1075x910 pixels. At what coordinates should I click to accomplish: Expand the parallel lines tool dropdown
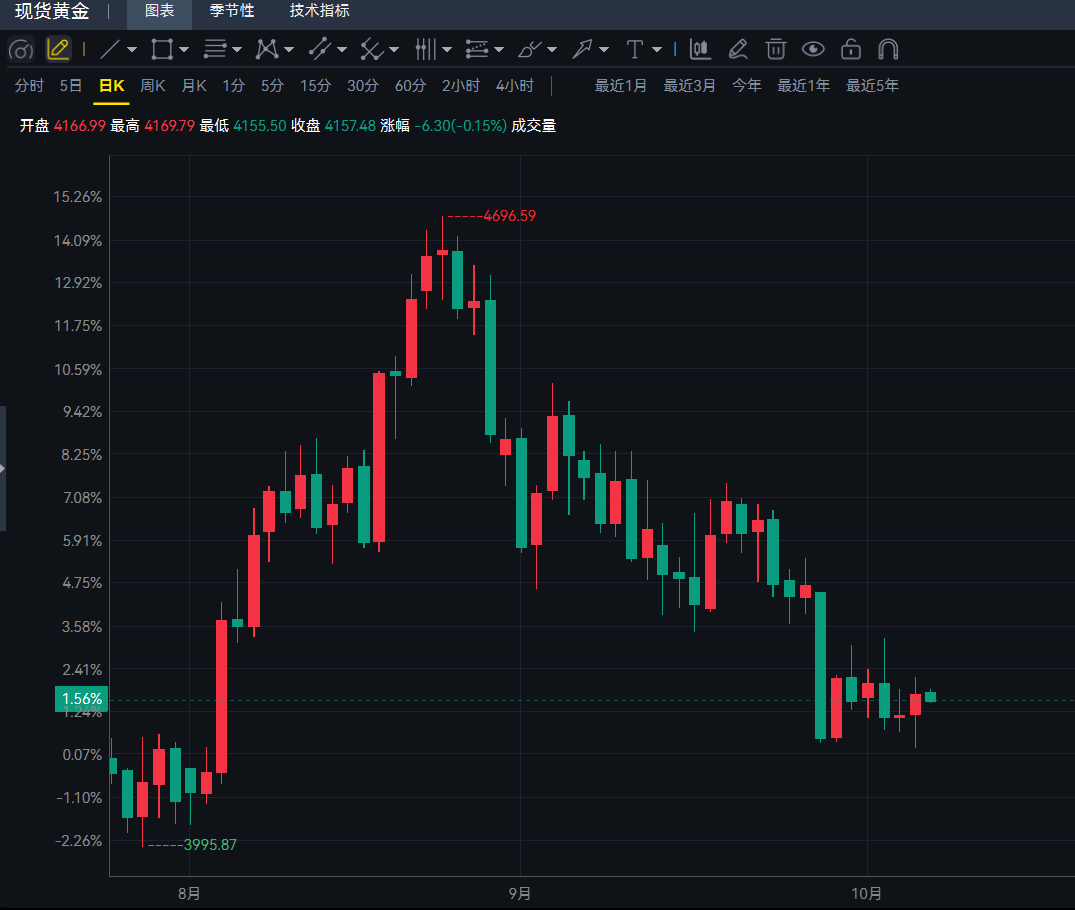point(237,49)
